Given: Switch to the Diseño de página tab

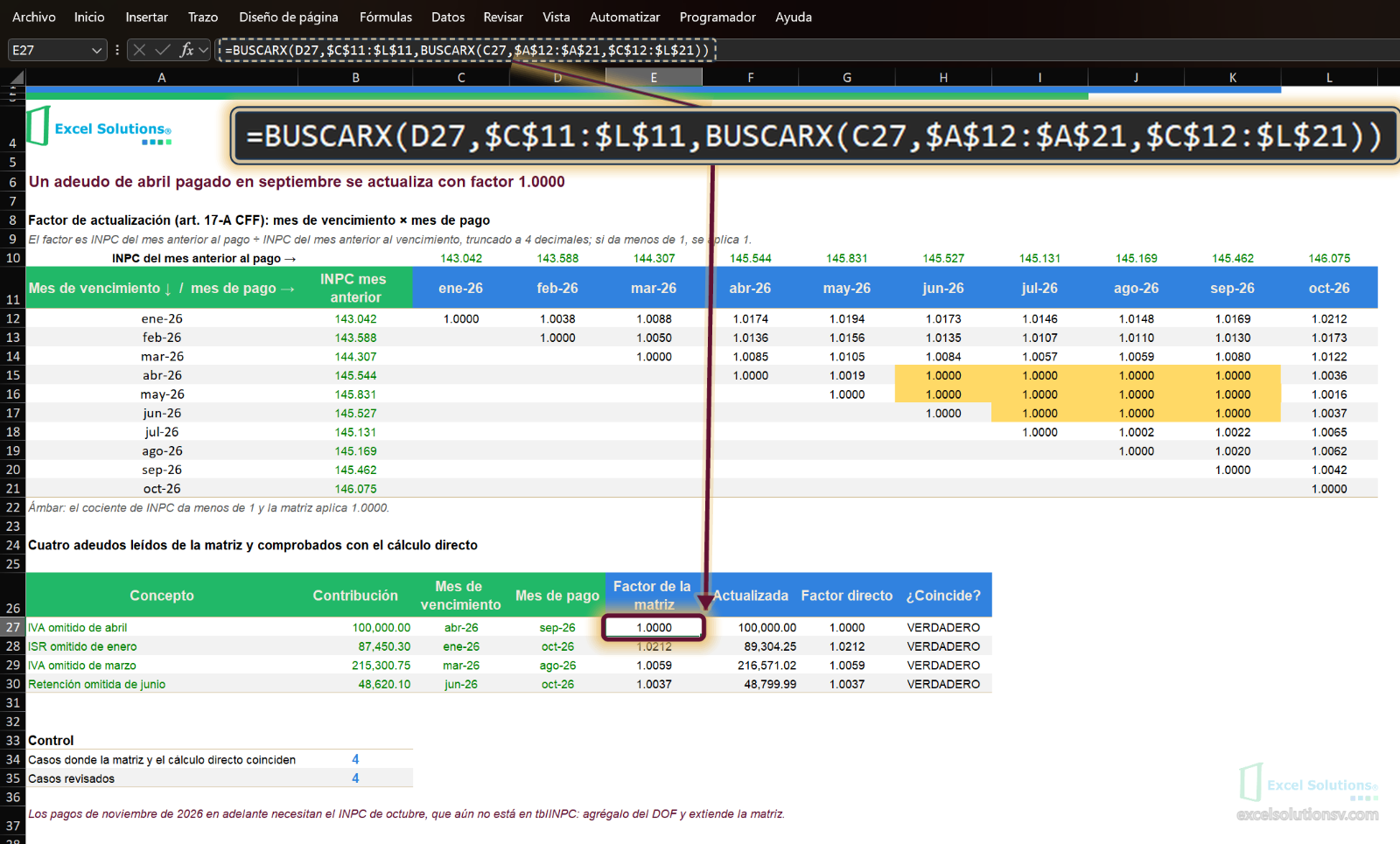Looking at the screenshot, I should coord(289,17).
